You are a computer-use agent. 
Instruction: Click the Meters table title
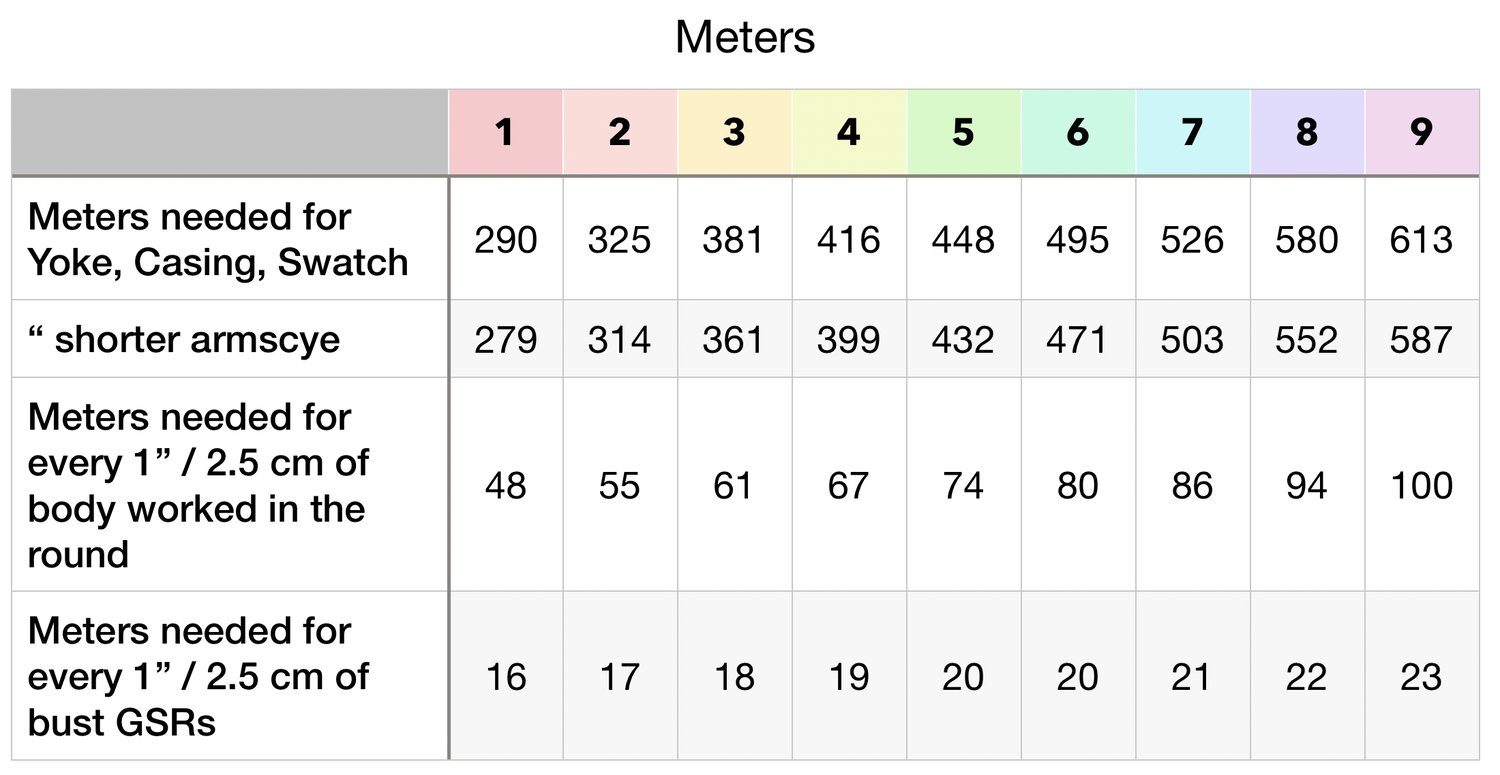point(745,38)
